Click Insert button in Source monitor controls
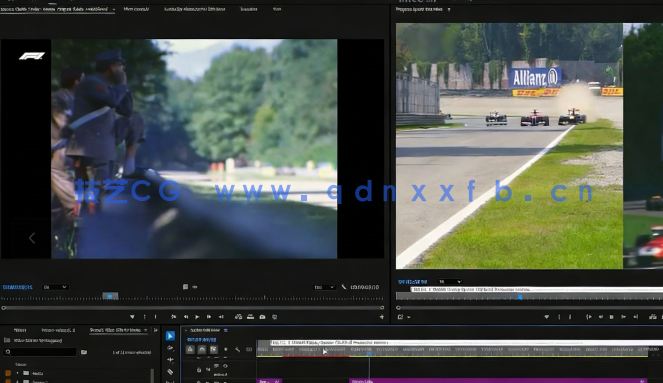Image resolution: width=663 pixels, height=383 pixels. [238, 317]
